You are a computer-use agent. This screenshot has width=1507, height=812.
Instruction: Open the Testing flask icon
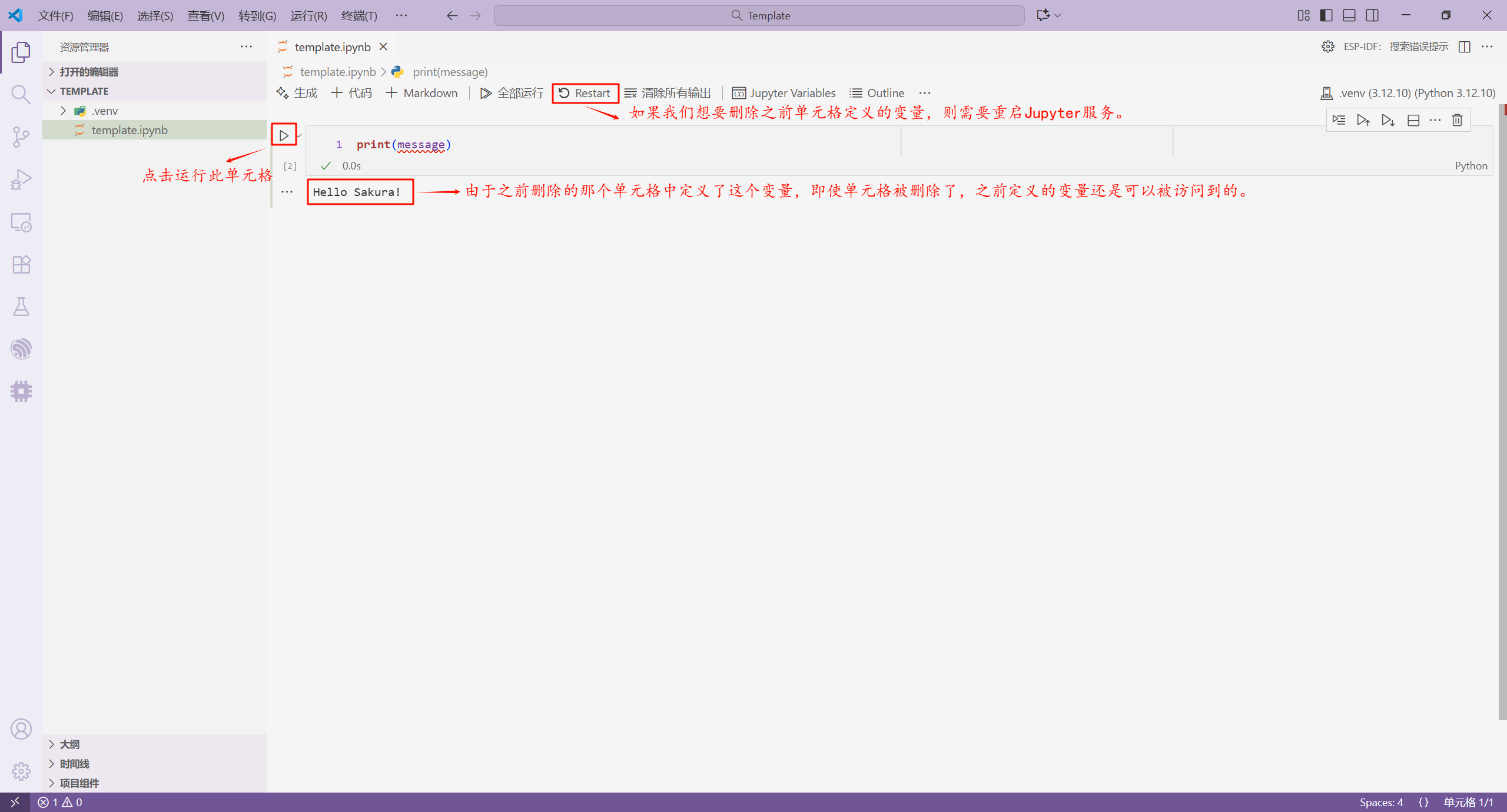pyautogui.click(x=21, y=307)
